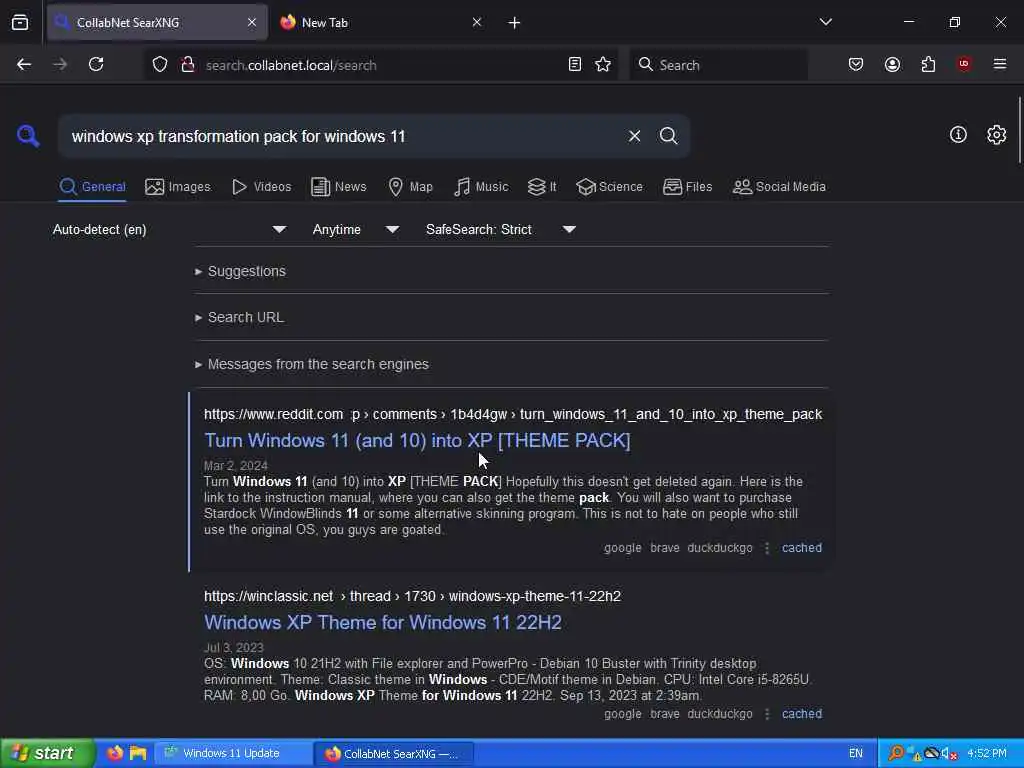1024x768 pixels.
Task: Launch Firefox from quick launch bar
Action: [115, 753]
